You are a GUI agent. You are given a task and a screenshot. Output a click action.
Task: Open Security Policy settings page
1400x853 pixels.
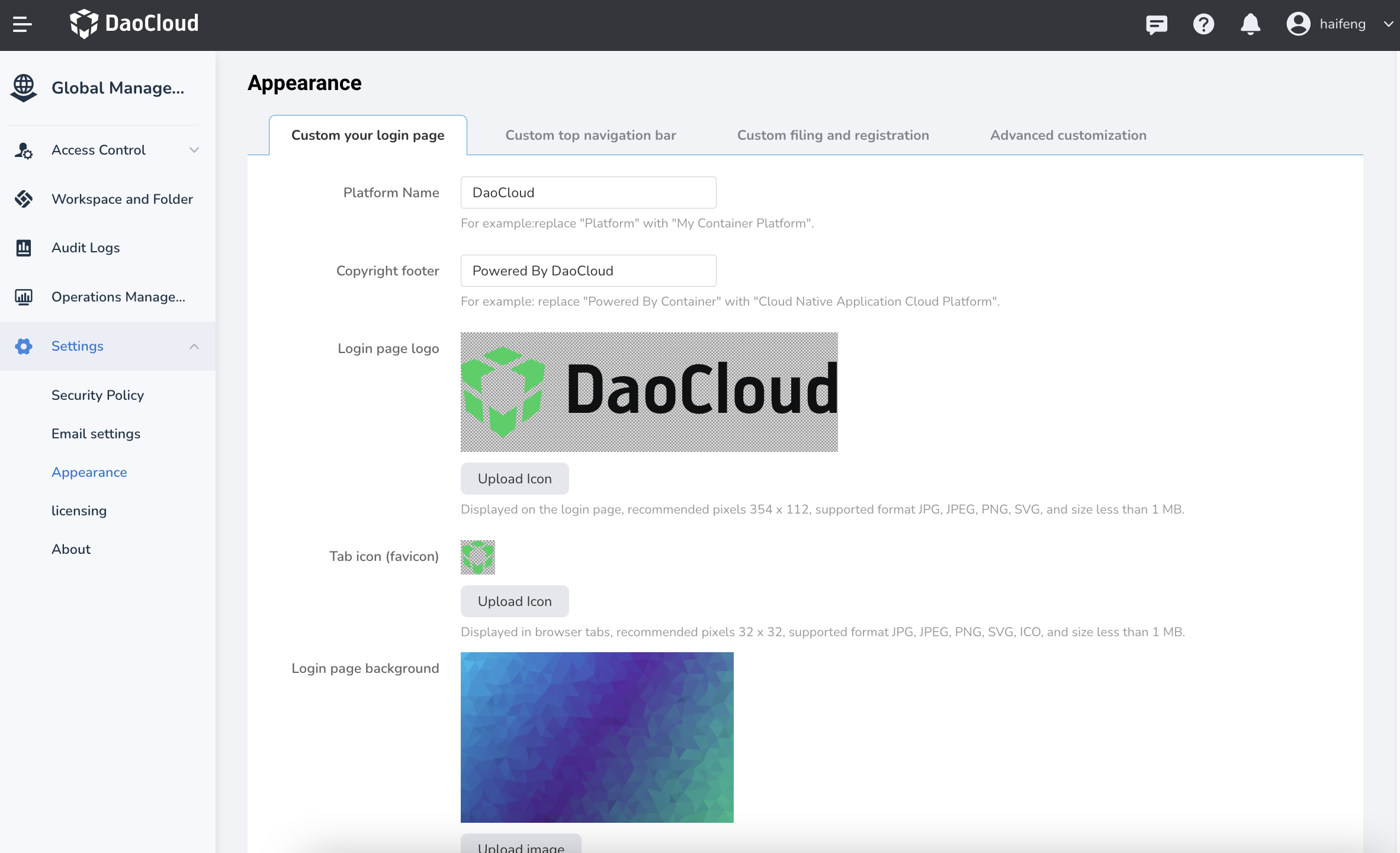(98, 395)
